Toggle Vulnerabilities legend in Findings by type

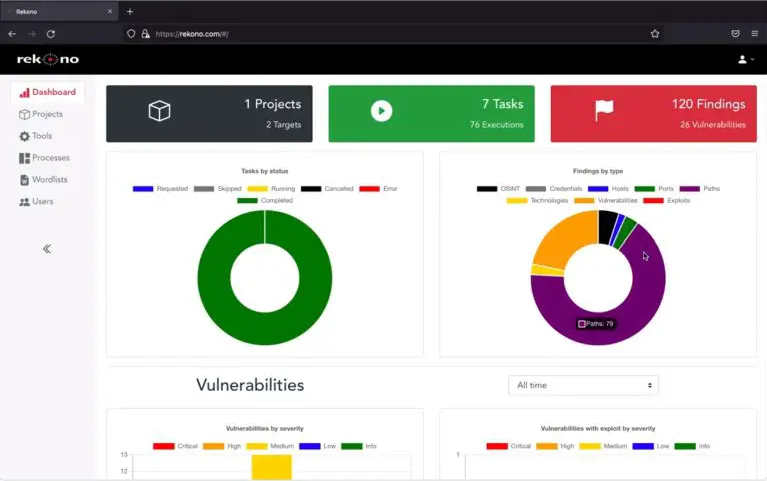point(606,201)
